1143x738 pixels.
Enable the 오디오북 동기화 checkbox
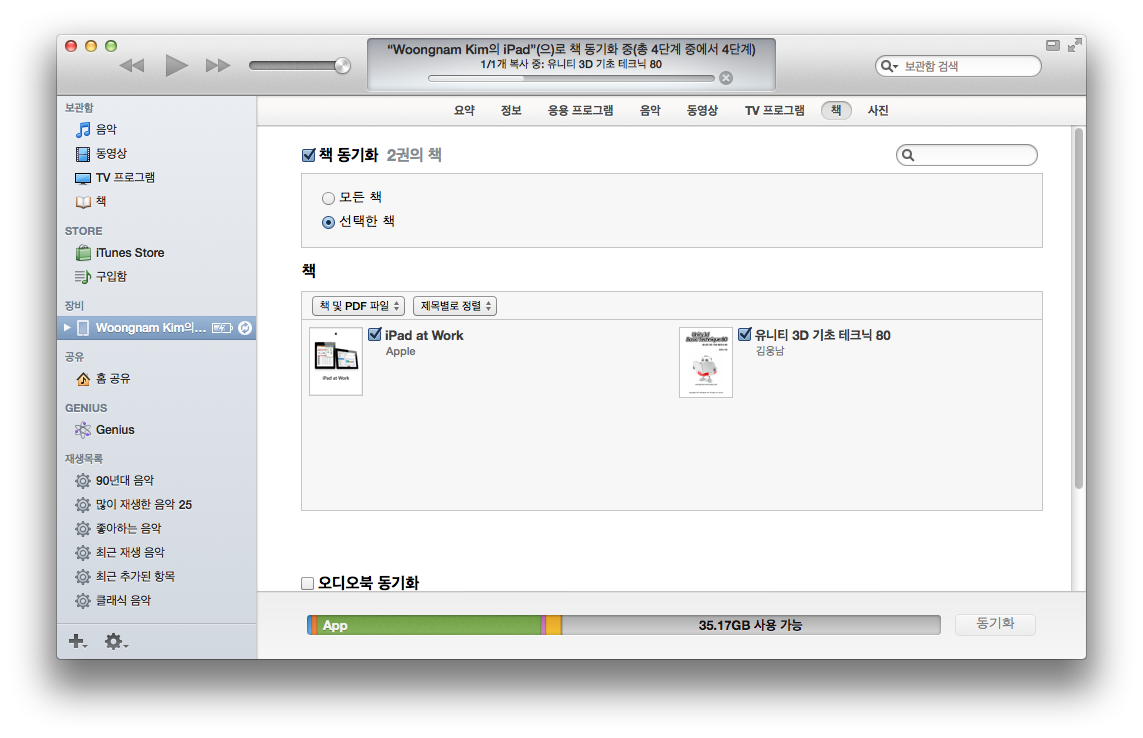pyautogui.click(x=309, y=583)
